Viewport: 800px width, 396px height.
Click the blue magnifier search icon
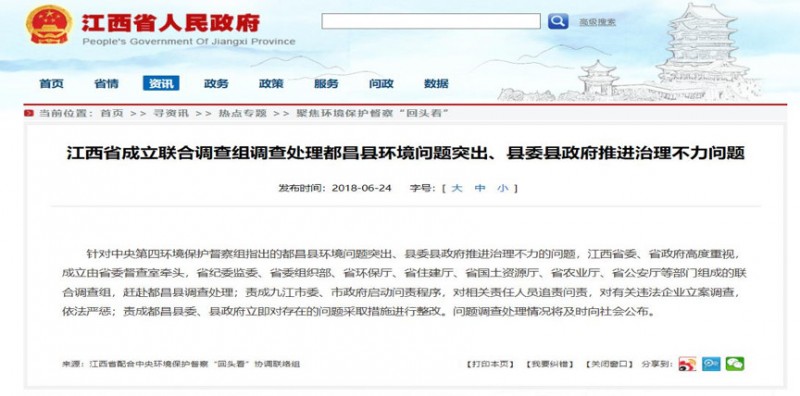pos(558,21)
